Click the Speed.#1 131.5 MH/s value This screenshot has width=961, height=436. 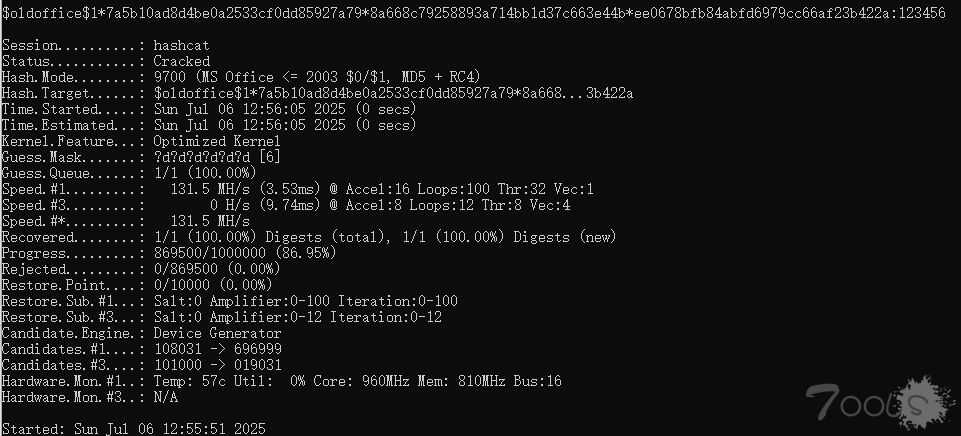pos(210,189)
